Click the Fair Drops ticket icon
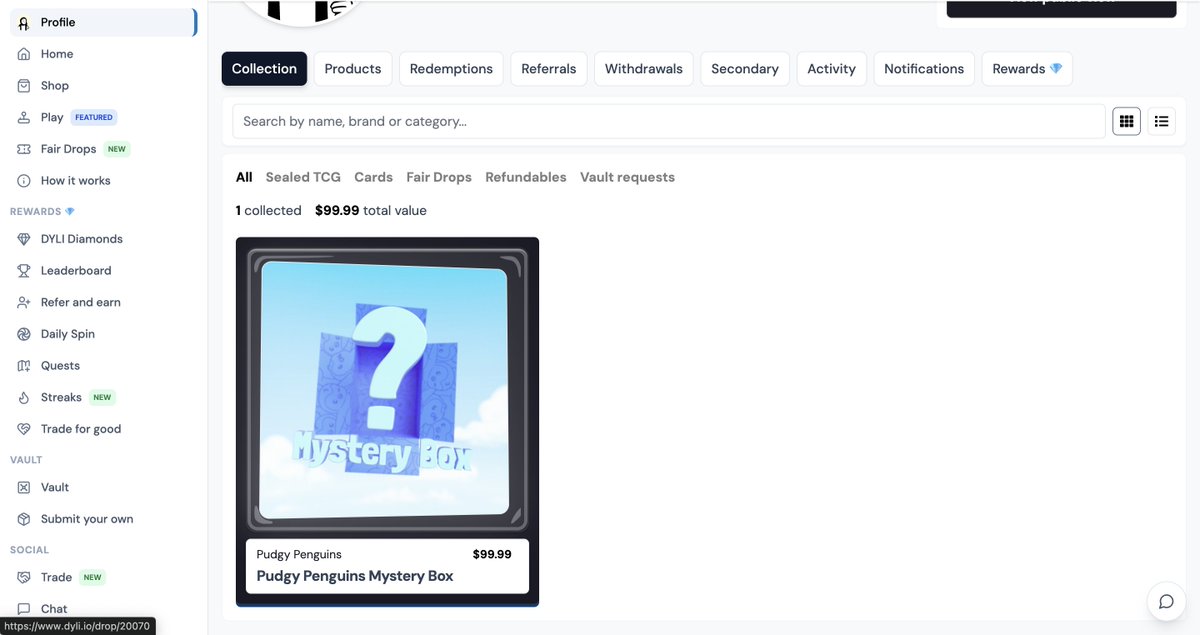Screen dimensions: 1200x635 [x=24, y=149]
